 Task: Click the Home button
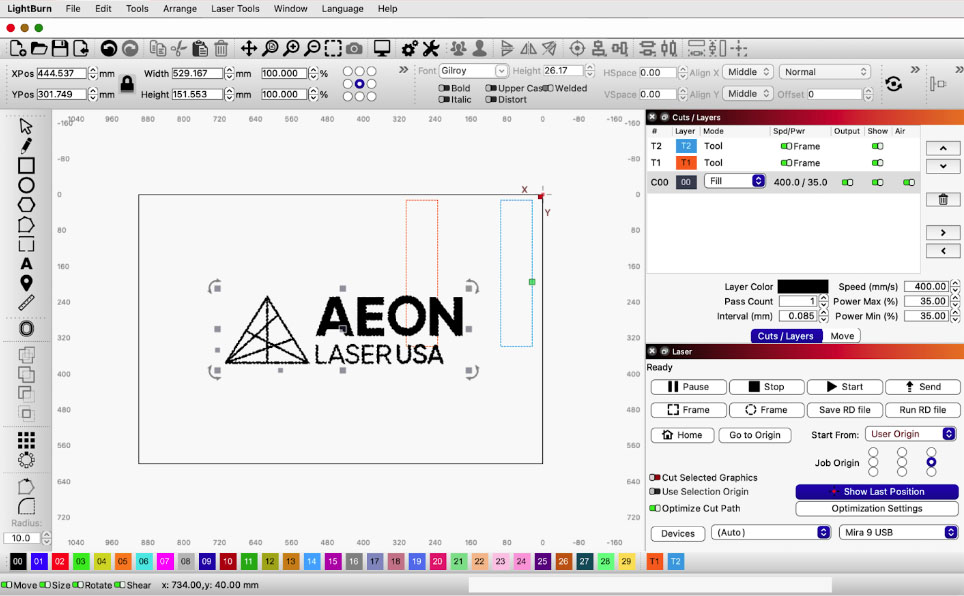click(x=682, y=435)
